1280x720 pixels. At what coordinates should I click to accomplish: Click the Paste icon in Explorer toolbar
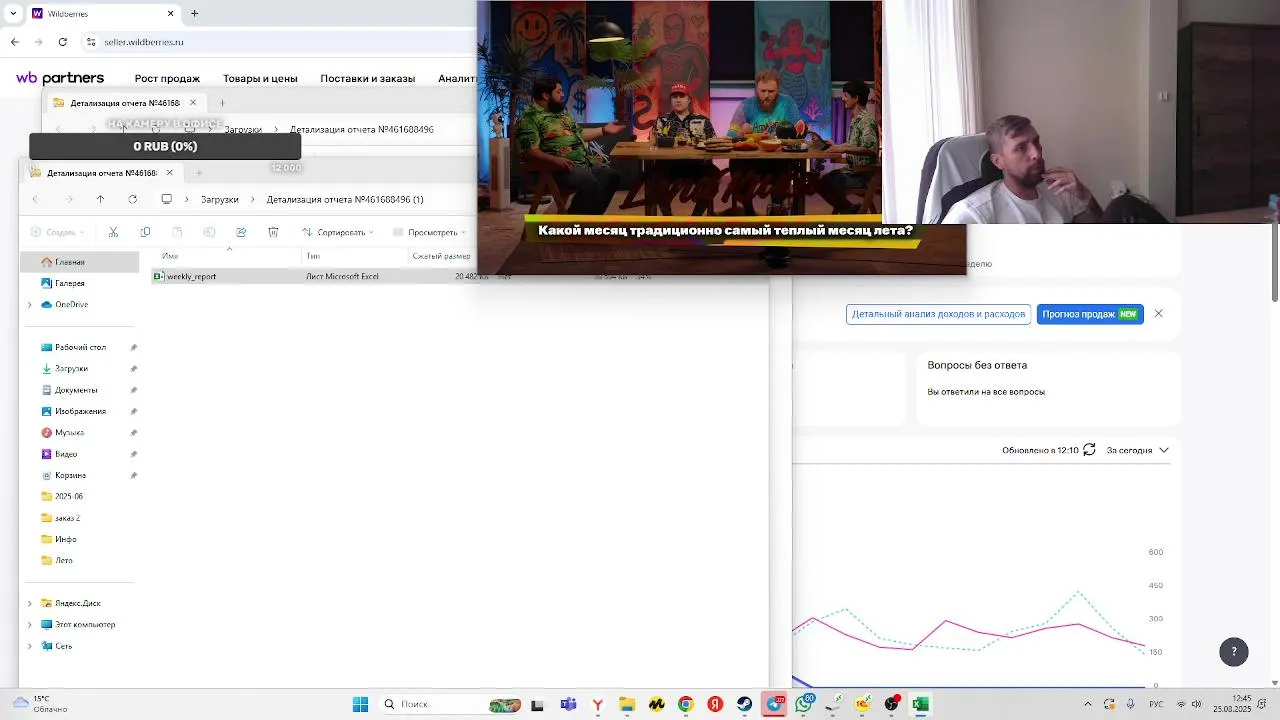[177, 232]
